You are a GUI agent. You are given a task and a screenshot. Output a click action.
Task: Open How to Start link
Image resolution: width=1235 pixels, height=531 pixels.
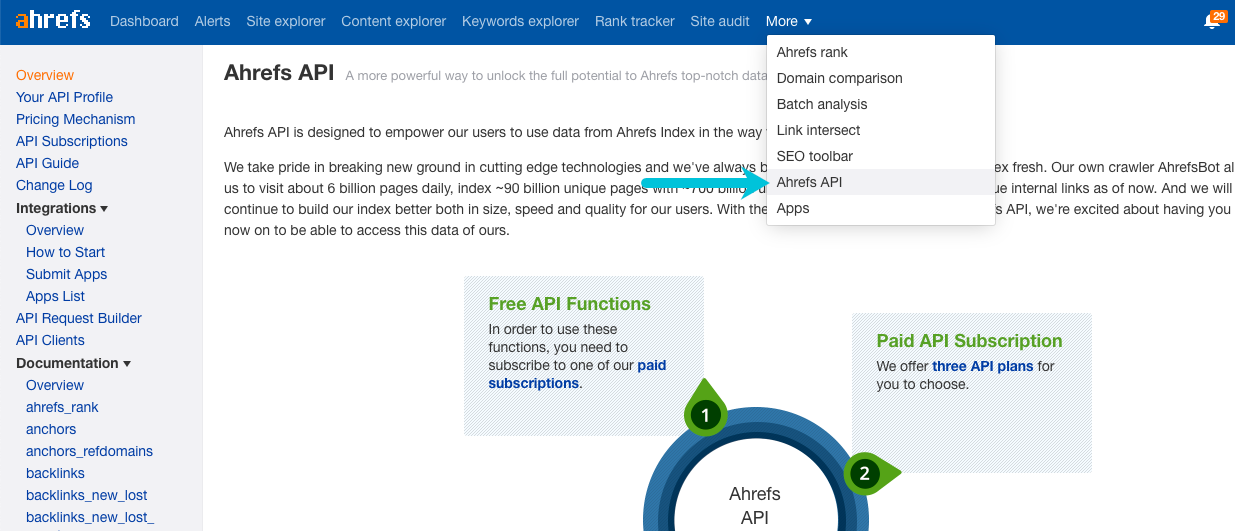click(x=65, y=252)
